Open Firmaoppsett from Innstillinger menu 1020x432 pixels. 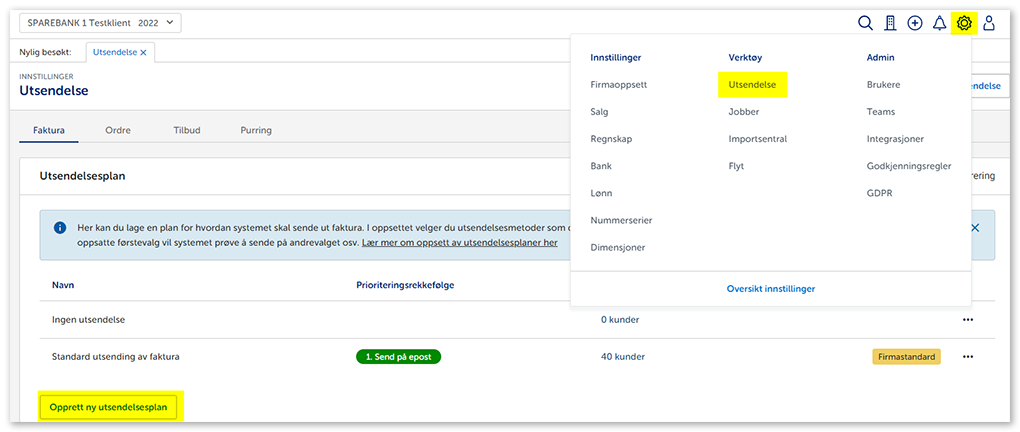point(618,85)
